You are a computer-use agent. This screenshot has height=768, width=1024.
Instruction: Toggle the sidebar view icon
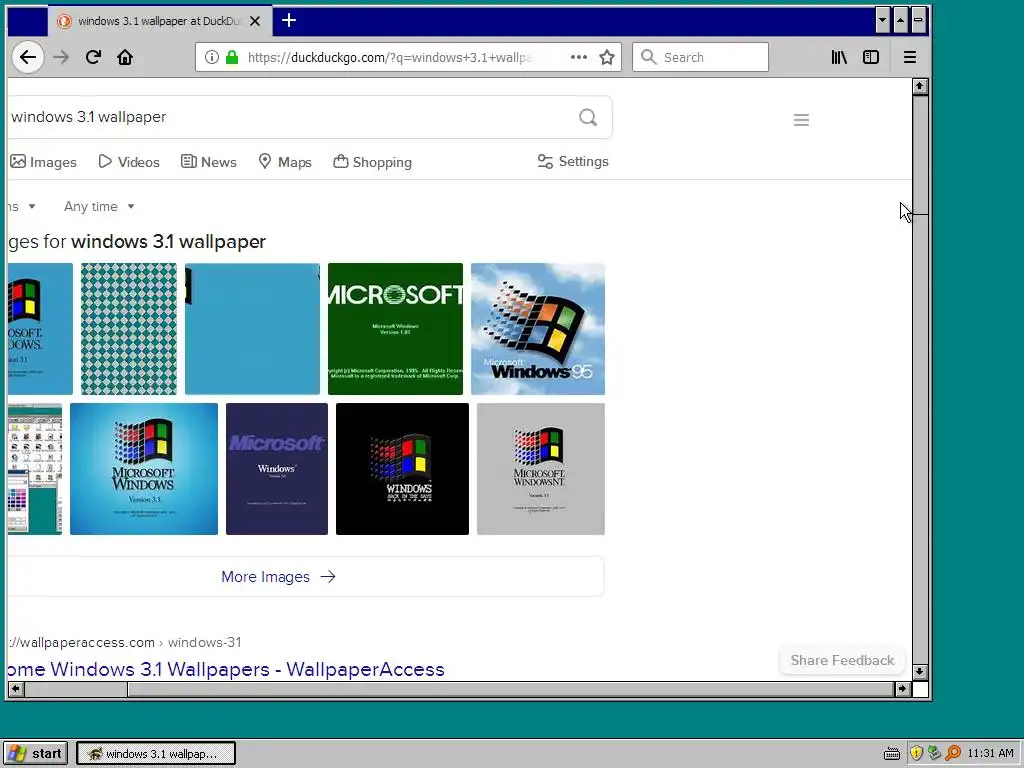pyautogui.click(x=871, y=57)
